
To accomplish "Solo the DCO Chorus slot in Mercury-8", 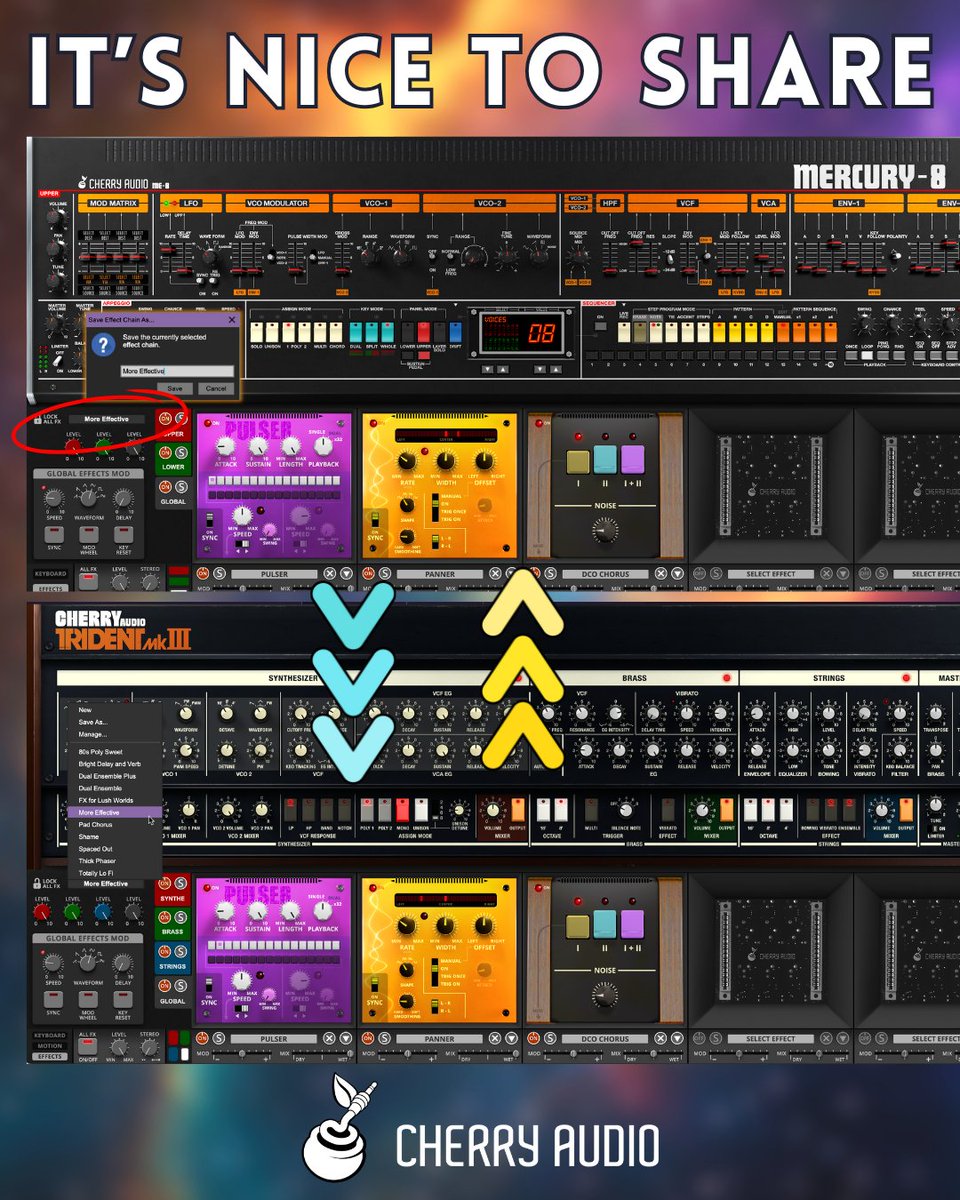I will 551,573.
